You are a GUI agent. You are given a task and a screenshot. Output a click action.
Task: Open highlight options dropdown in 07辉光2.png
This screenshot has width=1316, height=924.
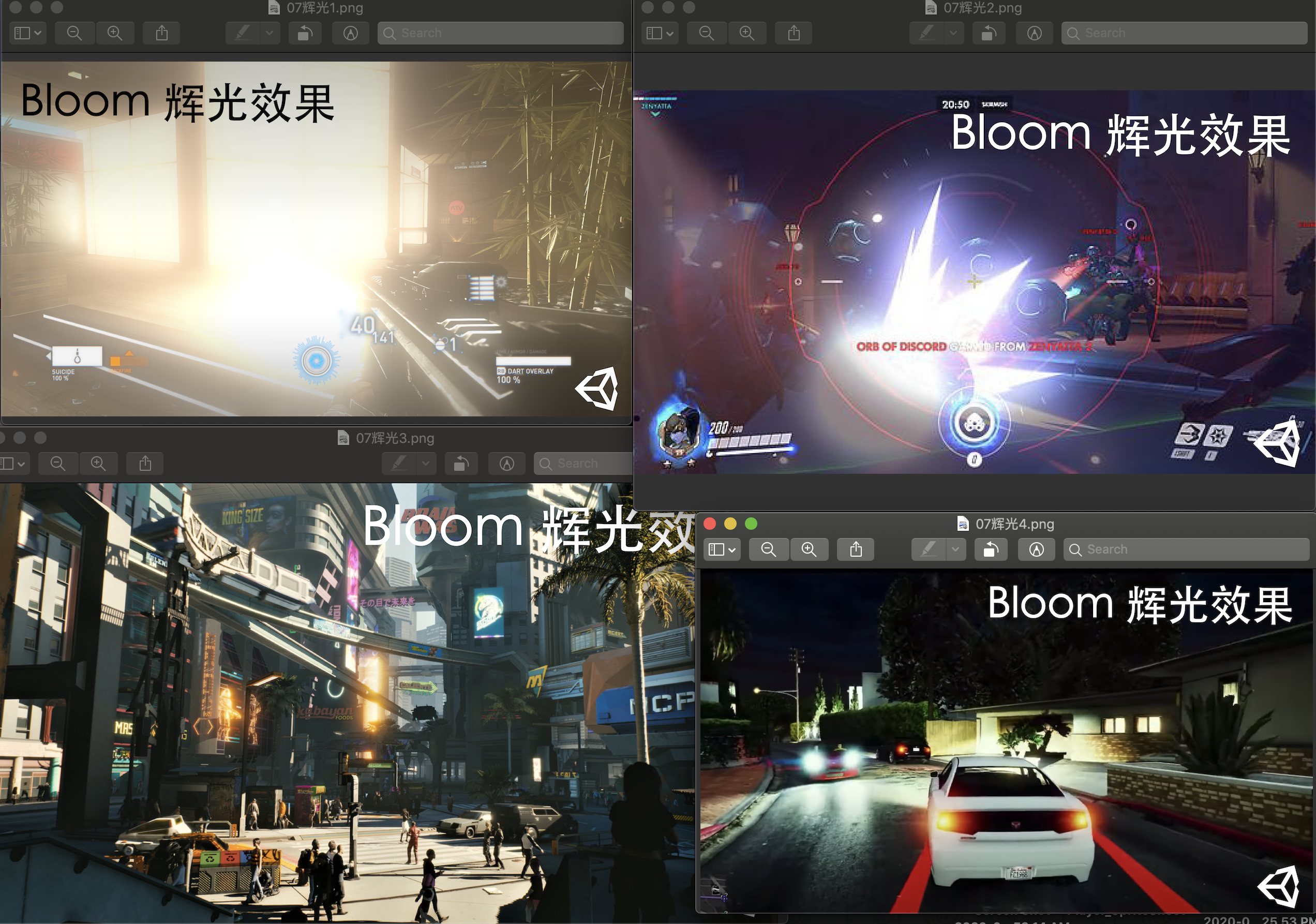click(x=953, y=33)
